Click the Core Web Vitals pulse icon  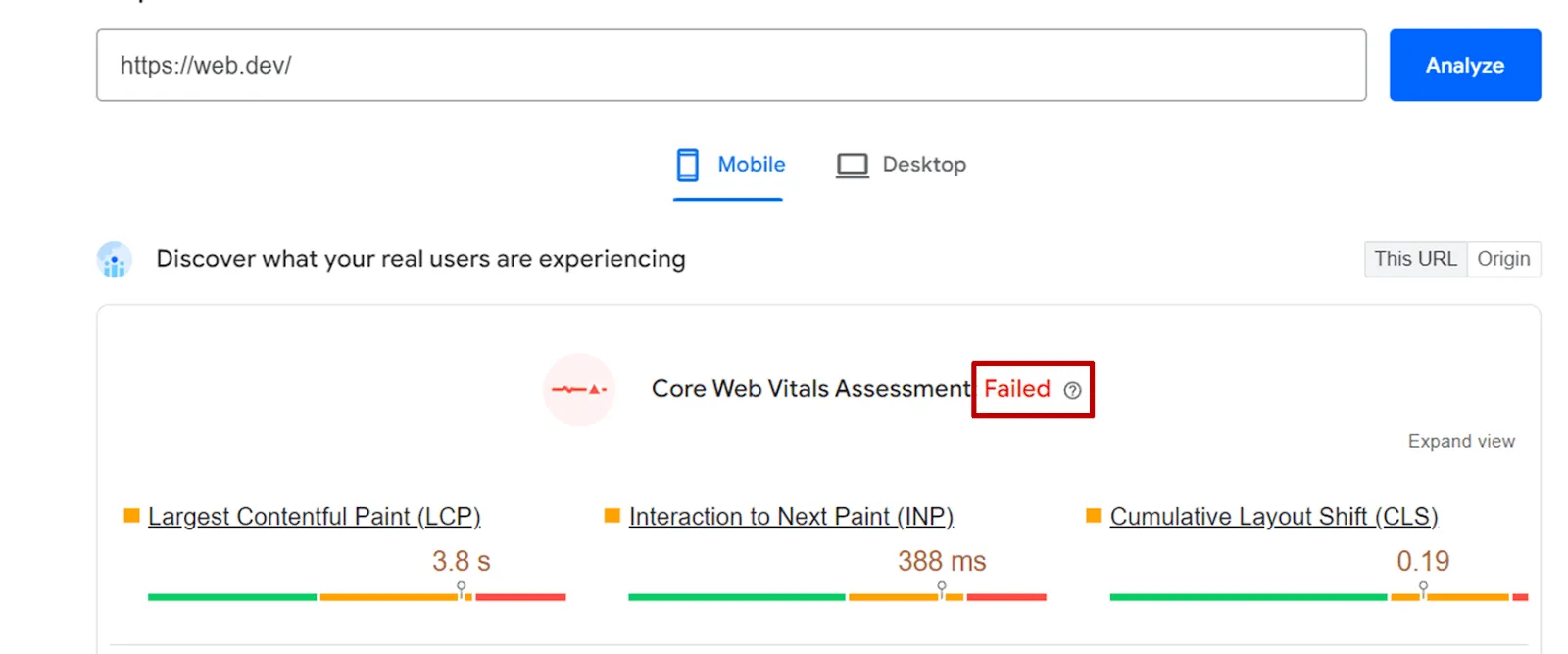[x=579, y=389]
